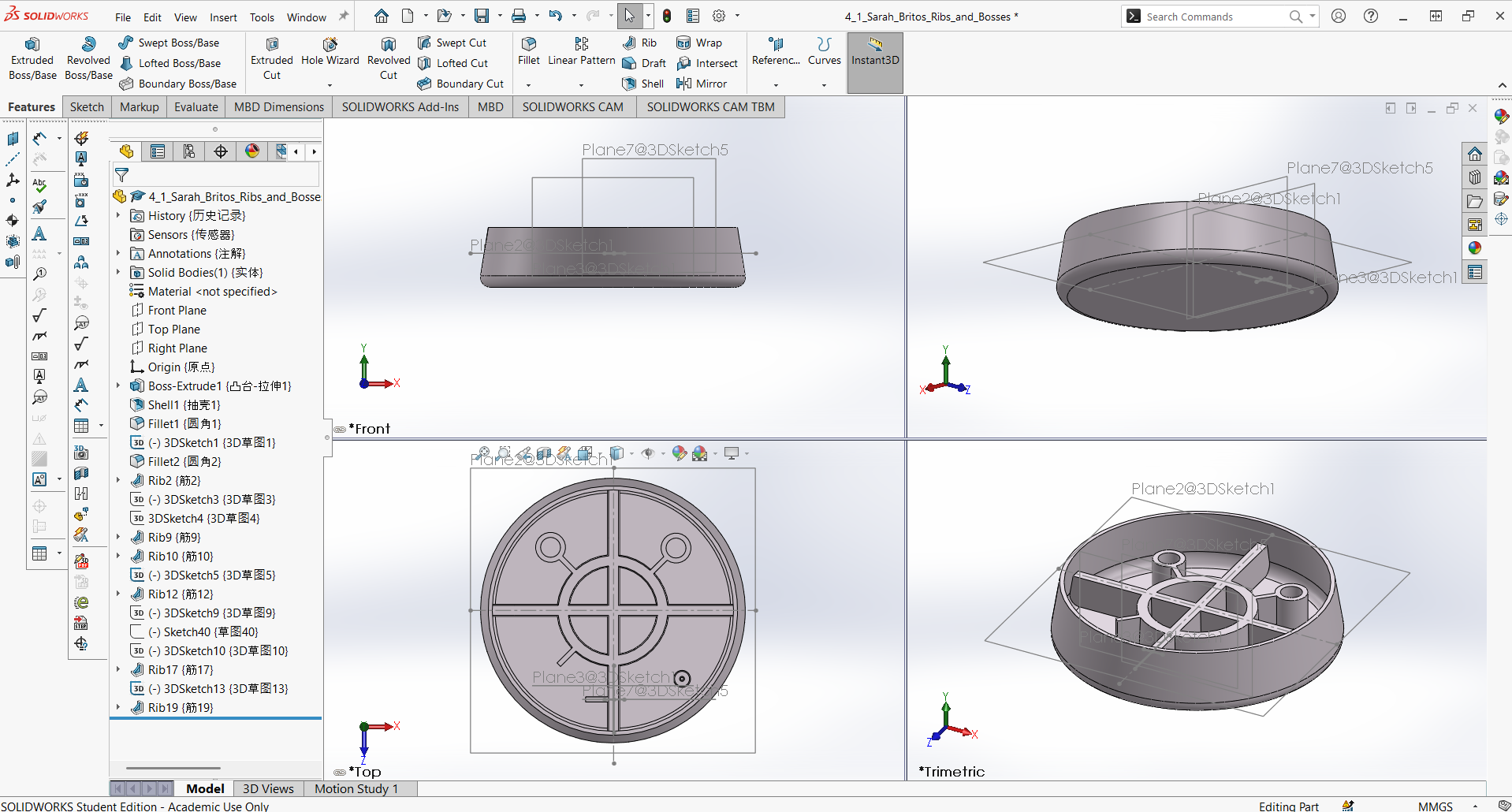This screenshot has height=812, width=1512.
Task: Select the Rib tool
Action: pos(639,43)
